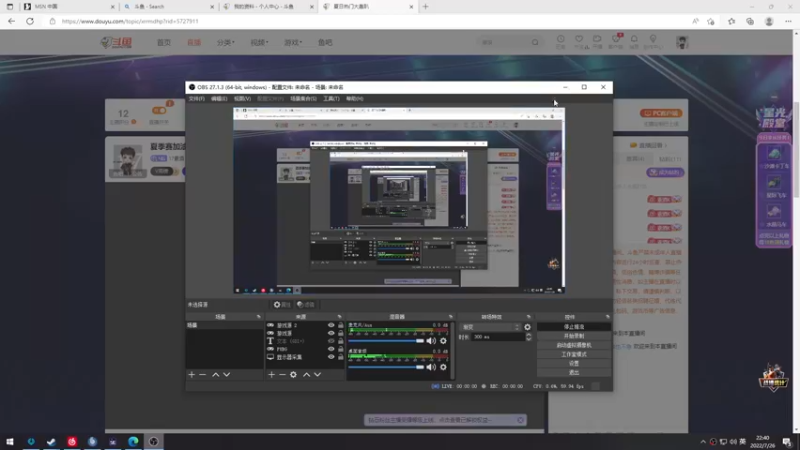The width and height of the screenshot is (800, 450).
Task: Toggle visibility of the 游戏源 2 source
Action: click(331, 325)
